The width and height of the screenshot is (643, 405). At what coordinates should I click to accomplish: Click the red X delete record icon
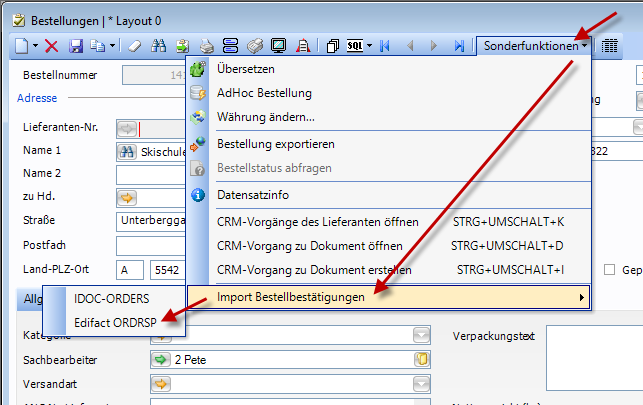coord(52,46)
